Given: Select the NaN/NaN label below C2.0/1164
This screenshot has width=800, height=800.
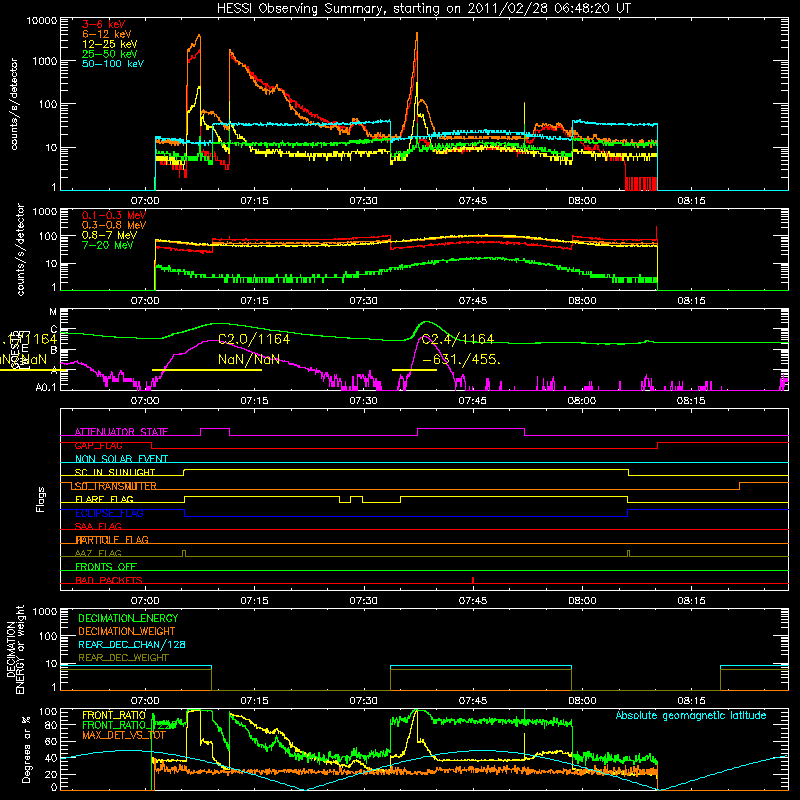Looking at the screenshot, I should (248, 359).
